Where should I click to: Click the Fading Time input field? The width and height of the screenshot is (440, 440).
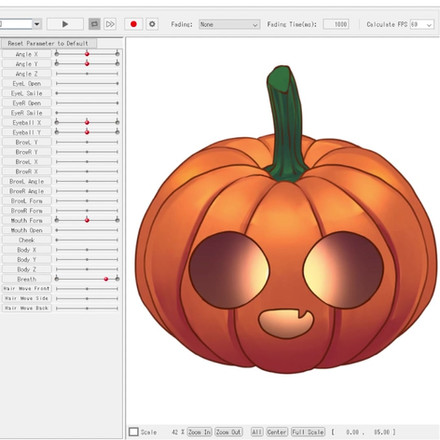tap(336, 24)
